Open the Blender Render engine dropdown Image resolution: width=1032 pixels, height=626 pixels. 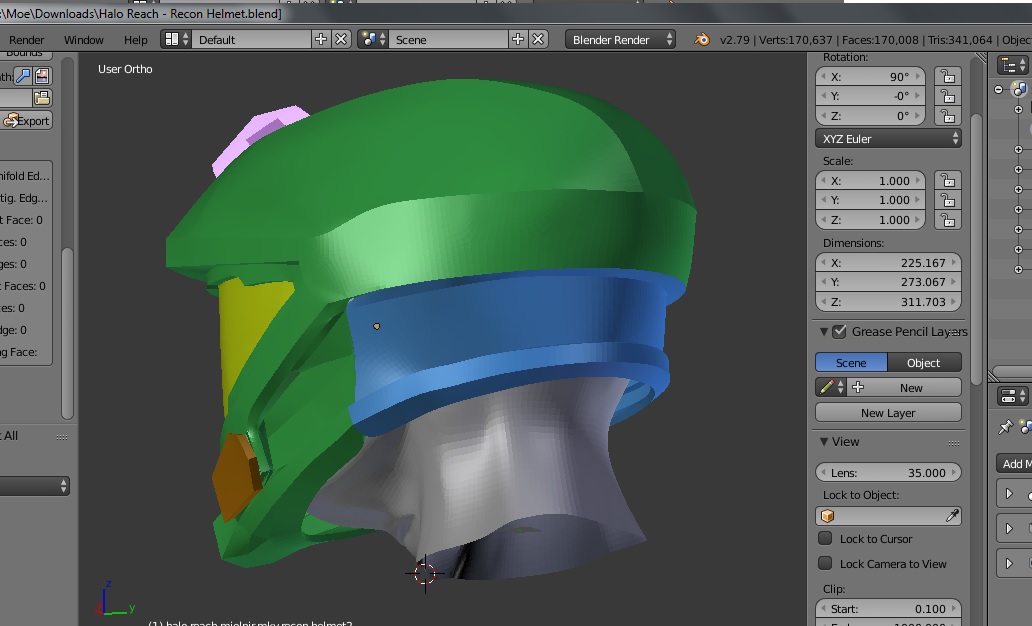[x=621, y=40]
